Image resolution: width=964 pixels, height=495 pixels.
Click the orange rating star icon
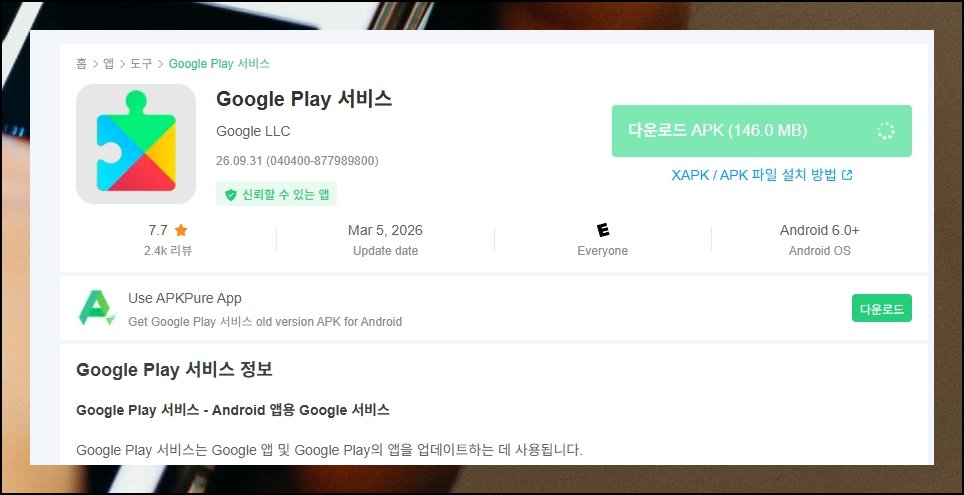click(x=181, y=231)
